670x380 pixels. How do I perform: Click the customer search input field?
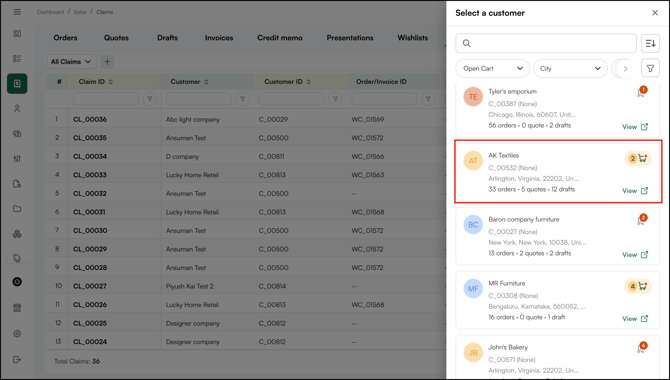point(546,43)
